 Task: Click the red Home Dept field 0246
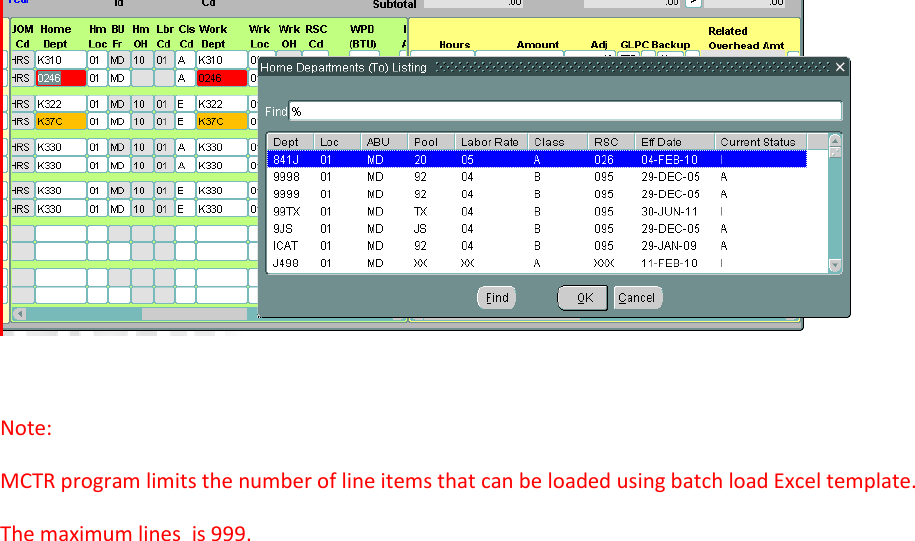click(x=61, y=78)
